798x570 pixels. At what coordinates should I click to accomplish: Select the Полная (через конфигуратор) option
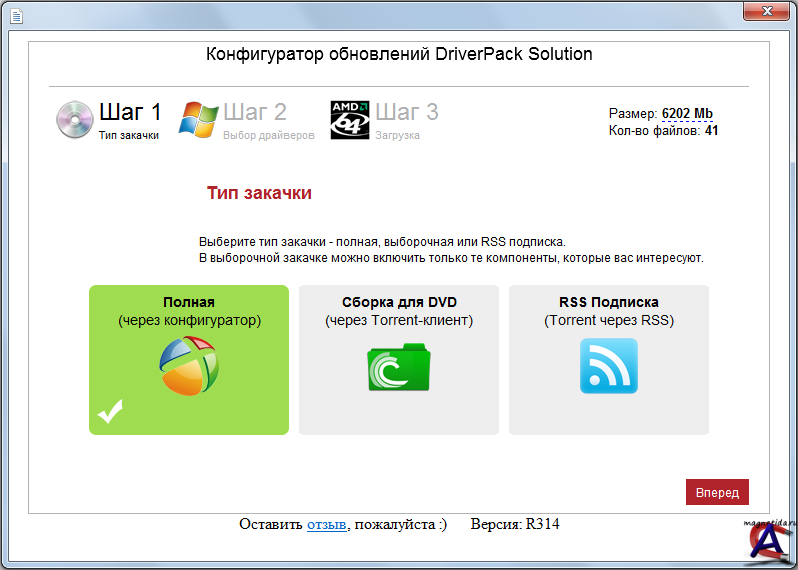[189, 311]
